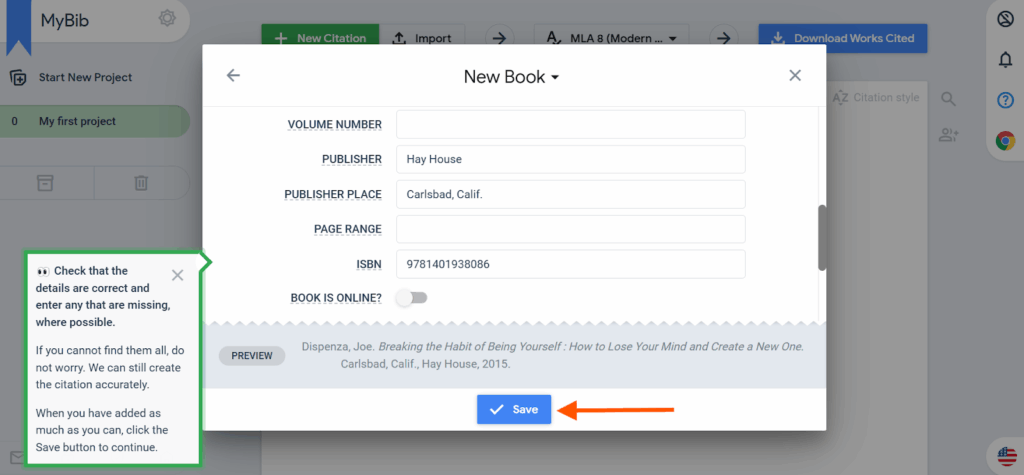Screen dimensions: 1024x475
Task: Click the Import button
Action: 422,39
